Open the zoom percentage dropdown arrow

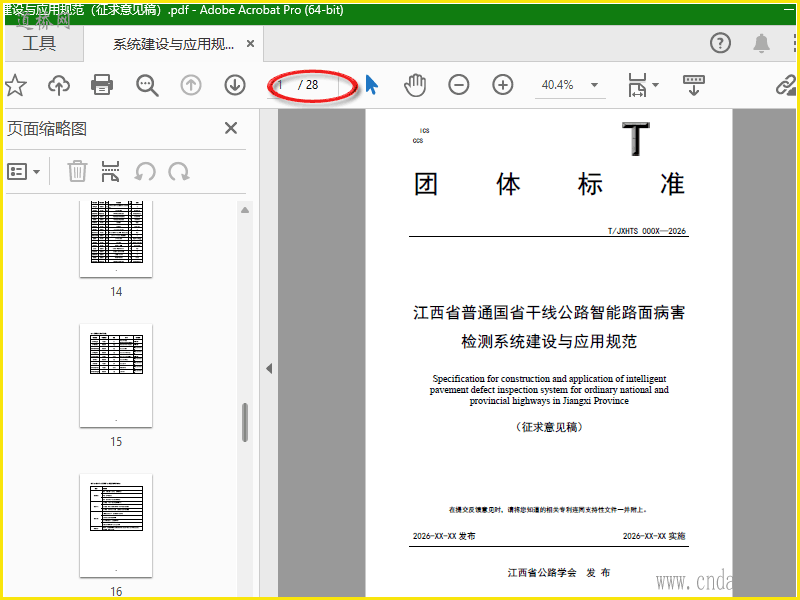point(594,85)
